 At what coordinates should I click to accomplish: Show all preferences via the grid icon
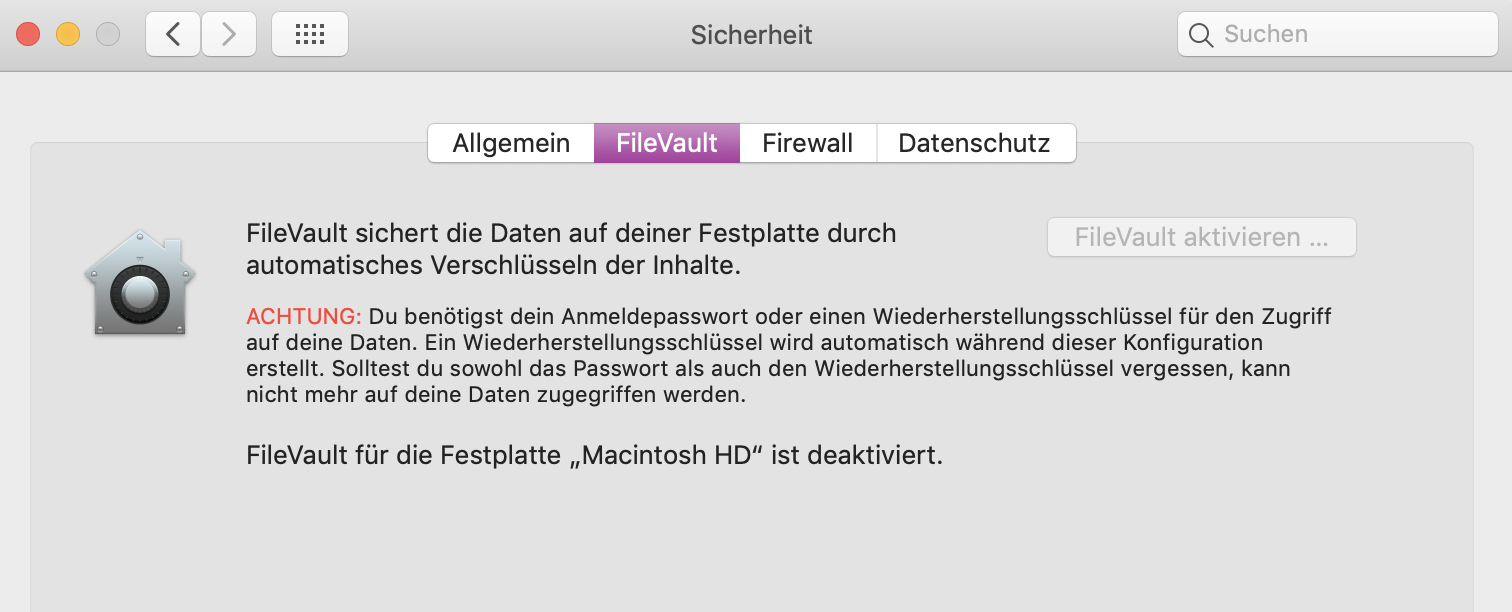tap(310, 35)
